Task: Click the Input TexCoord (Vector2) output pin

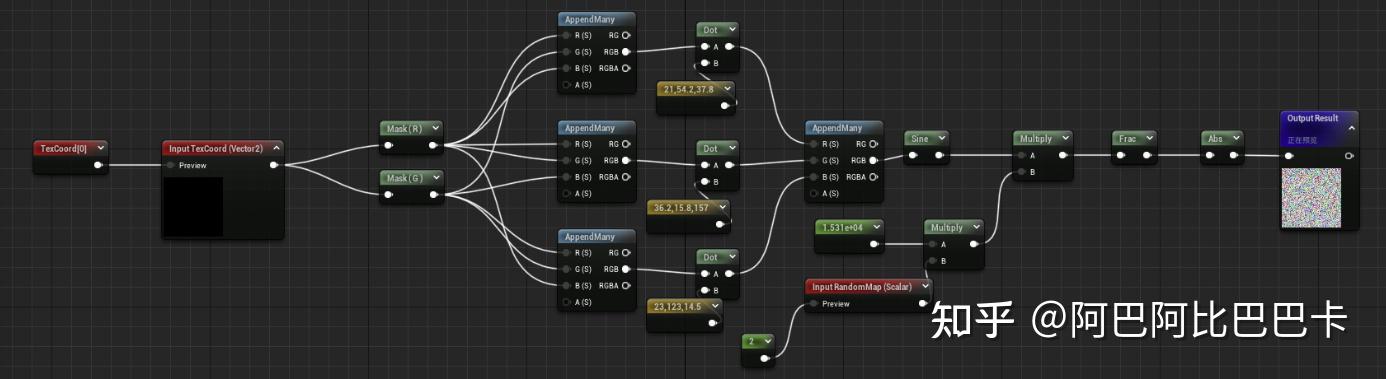Action: [x=274, y=165]
